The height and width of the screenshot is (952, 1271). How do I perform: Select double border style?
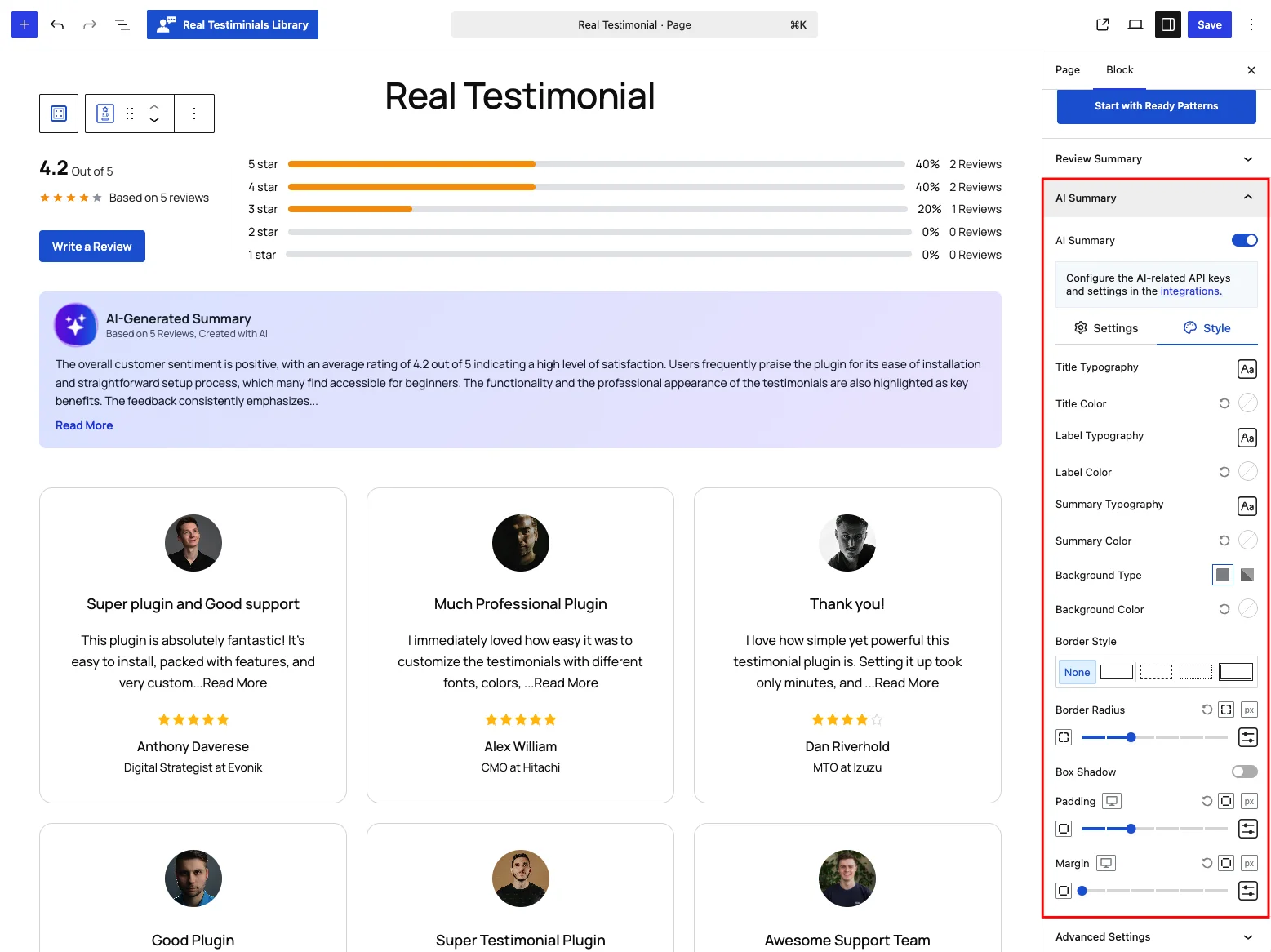1236,672
